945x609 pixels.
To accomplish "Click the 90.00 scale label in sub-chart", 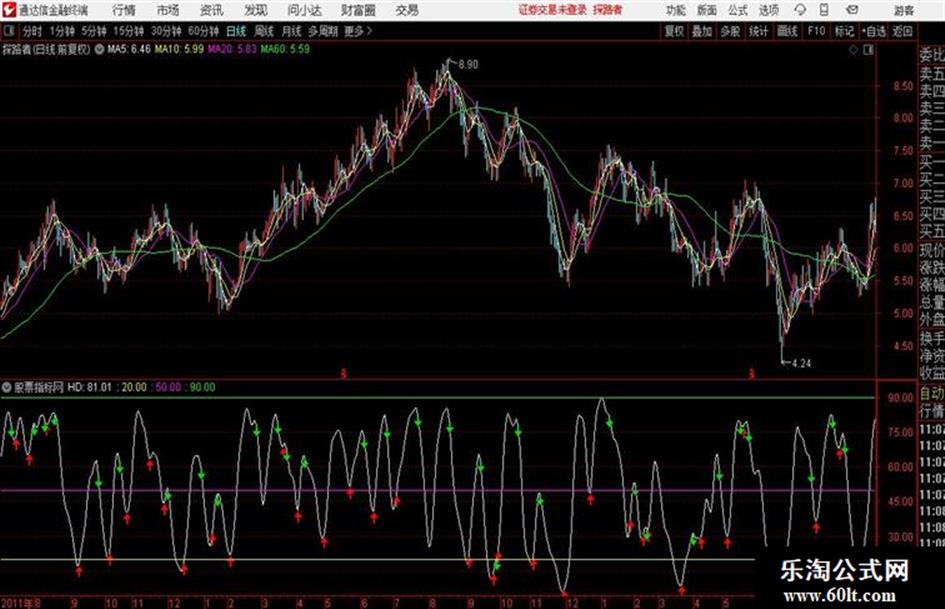I will [x=900, y=398].
